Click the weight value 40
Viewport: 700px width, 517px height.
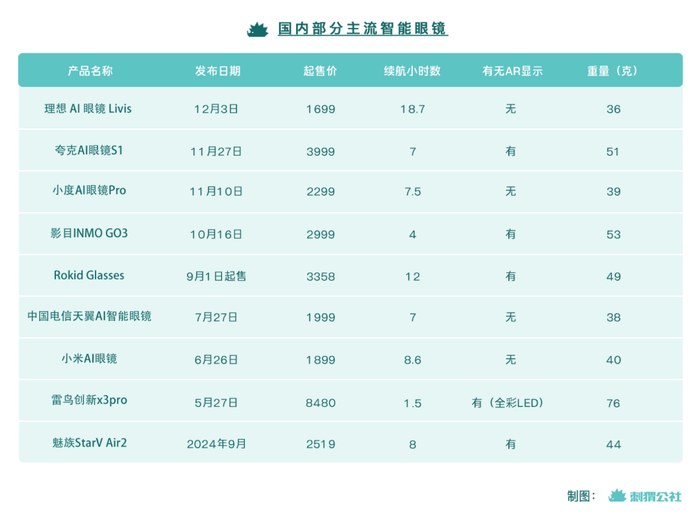coord(613,360)
